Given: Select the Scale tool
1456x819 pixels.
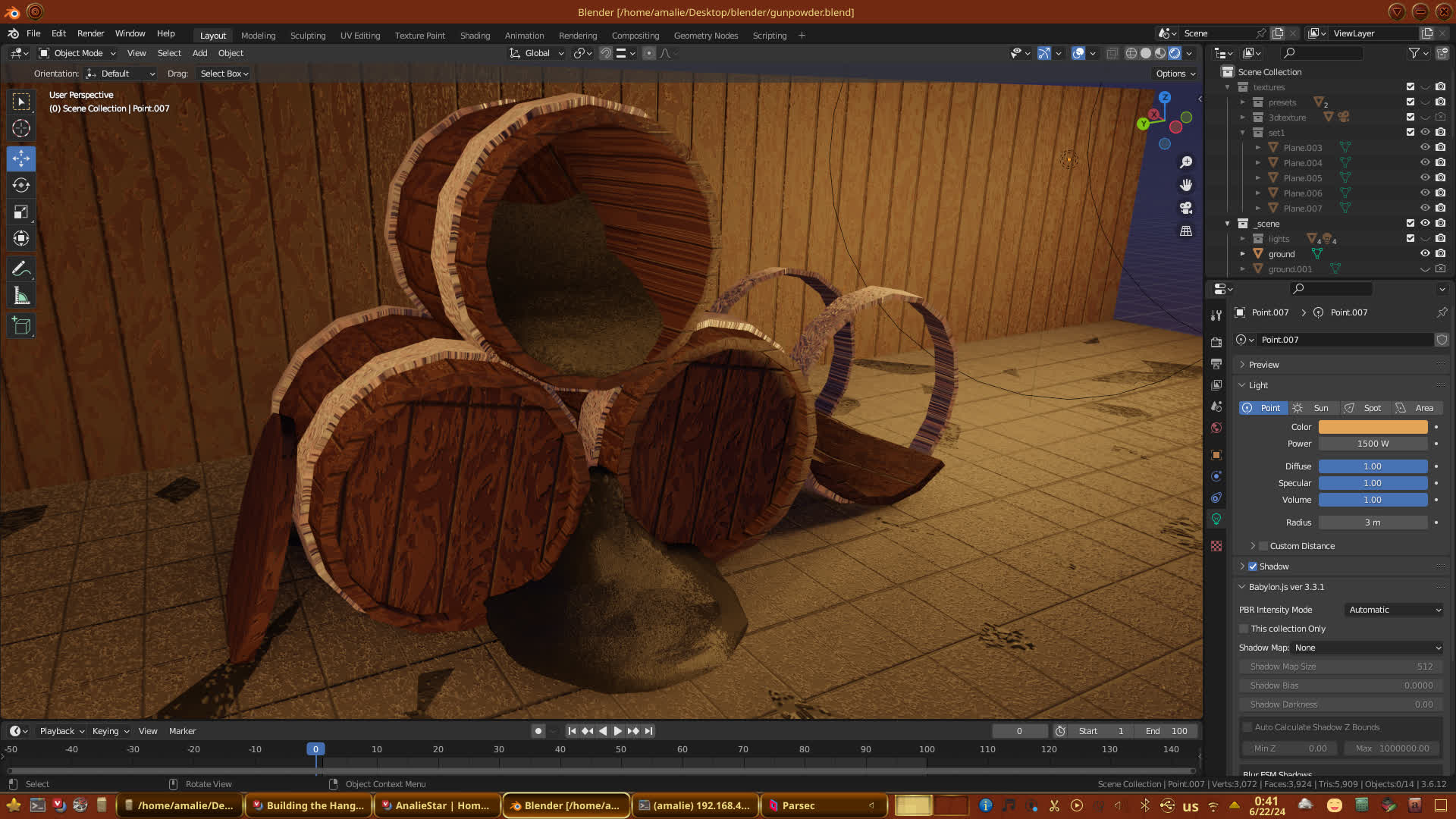Looking at the screenshot, I should [21, 212].
